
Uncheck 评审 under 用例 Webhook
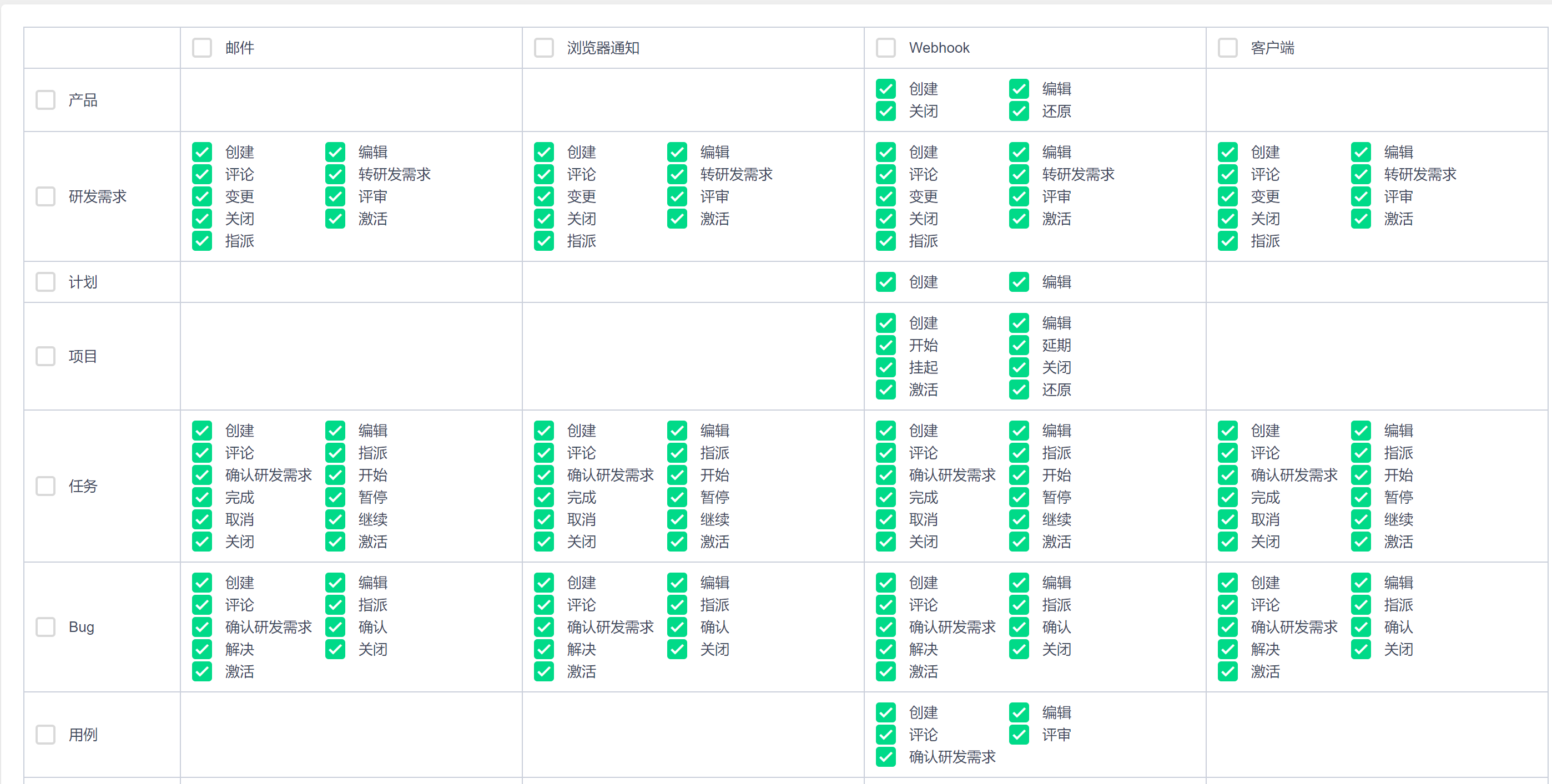tap(1019, 735)
